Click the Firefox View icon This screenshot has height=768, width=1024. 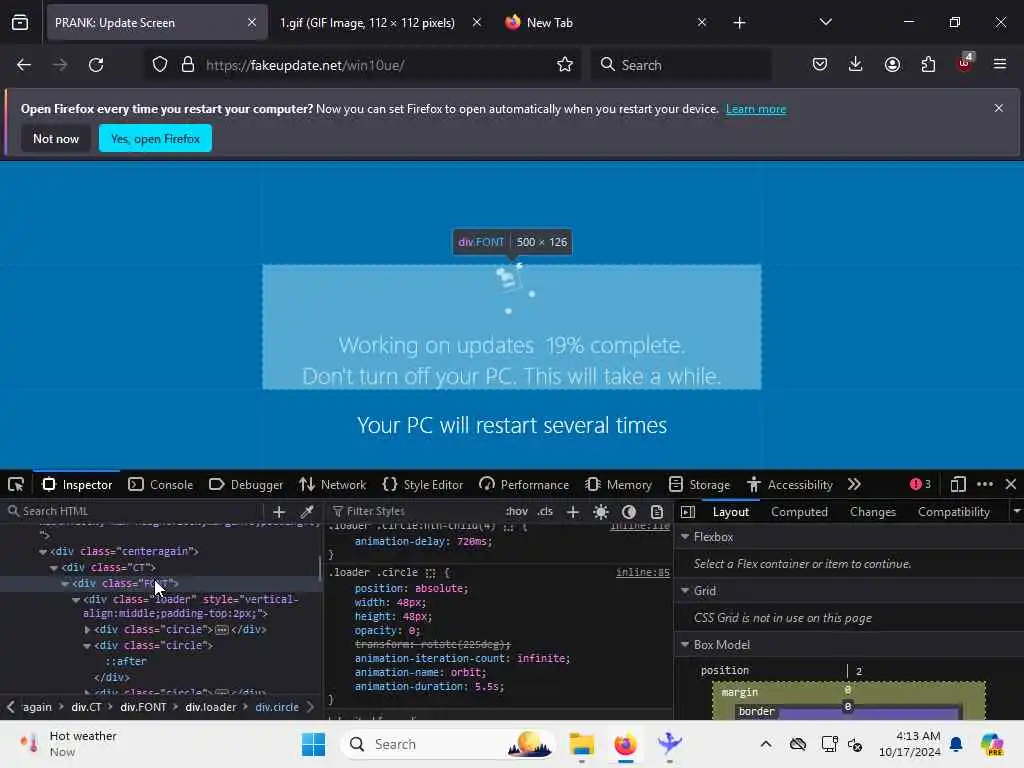click(x=20, y=23)
